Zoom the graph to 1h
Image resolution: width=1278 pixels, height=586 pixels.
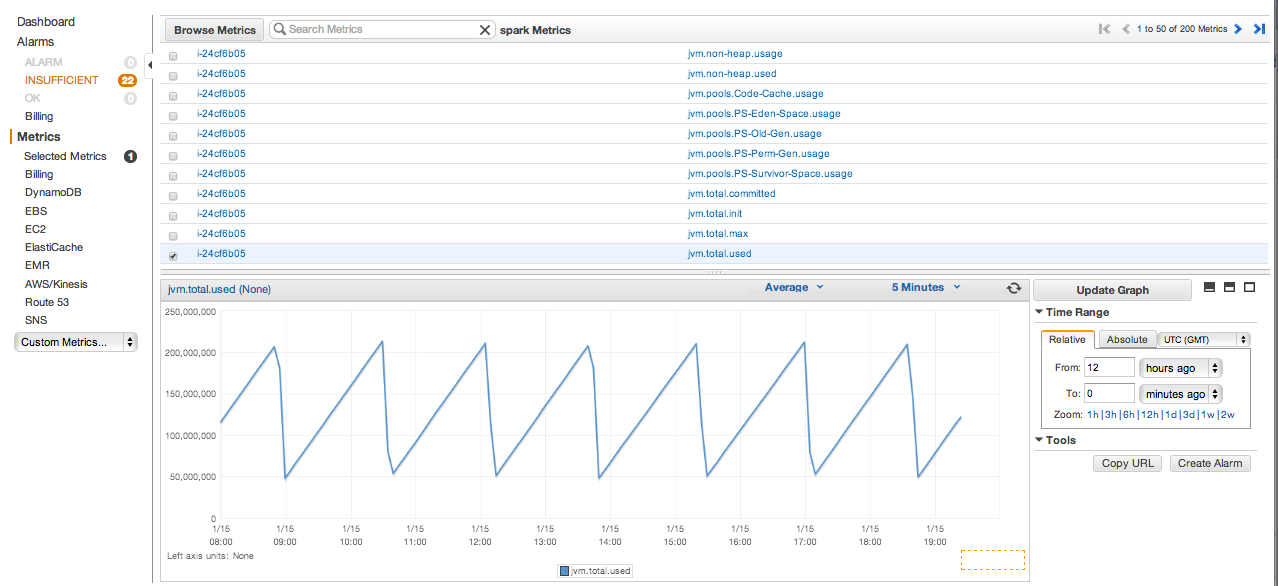tap(1093, 414)
